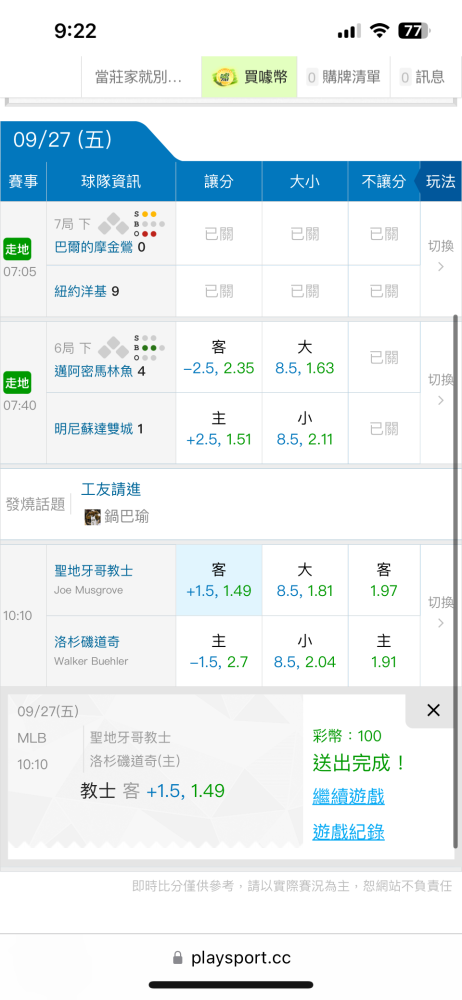Expand 切換 chevron for Marlins-Twins game
The width and height of the screenshot is (462, 1000).
tap(441, 390)
